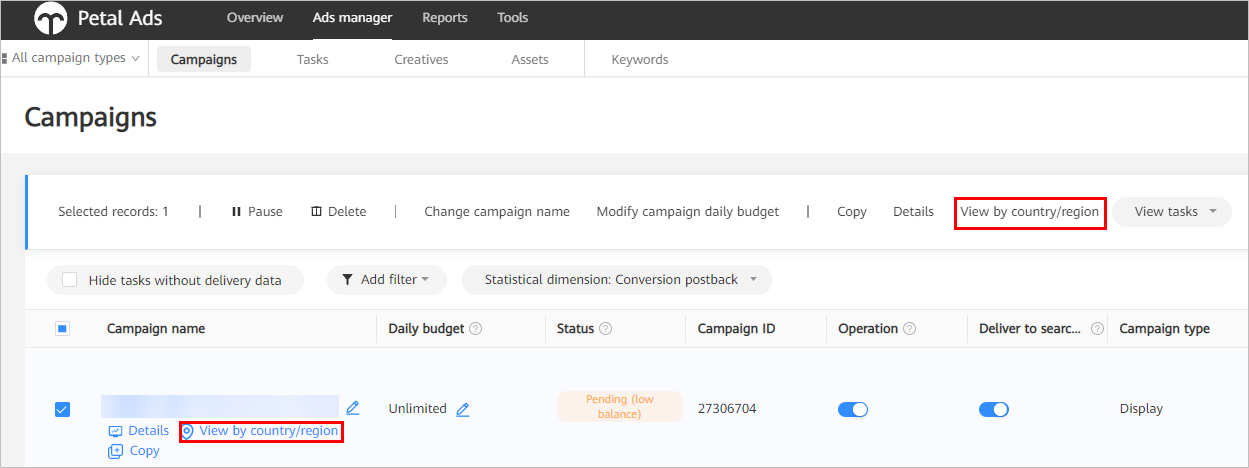The width and height of the screenshot is (1249, 468).
Task: Click the All campaign types grid icon
Action: click(5, 58)
